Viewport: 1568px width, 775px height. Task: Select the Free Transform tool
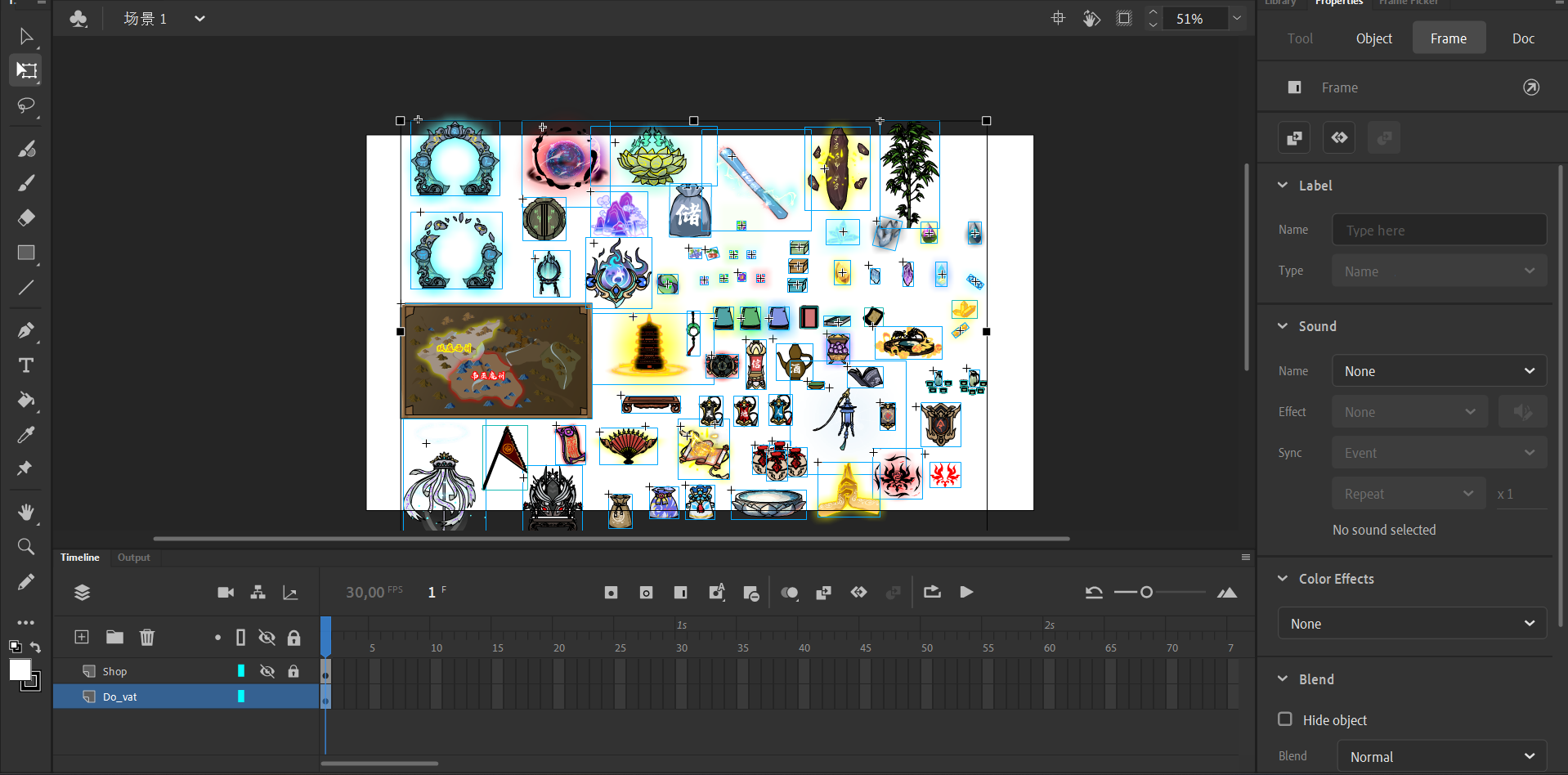point(26,71)
